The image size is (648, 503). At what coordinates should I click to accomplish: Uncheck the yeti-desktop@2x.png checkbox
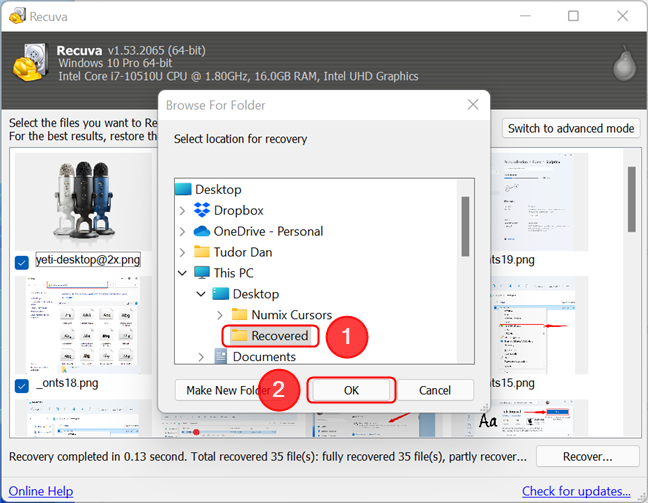click(x=21, y=262)
